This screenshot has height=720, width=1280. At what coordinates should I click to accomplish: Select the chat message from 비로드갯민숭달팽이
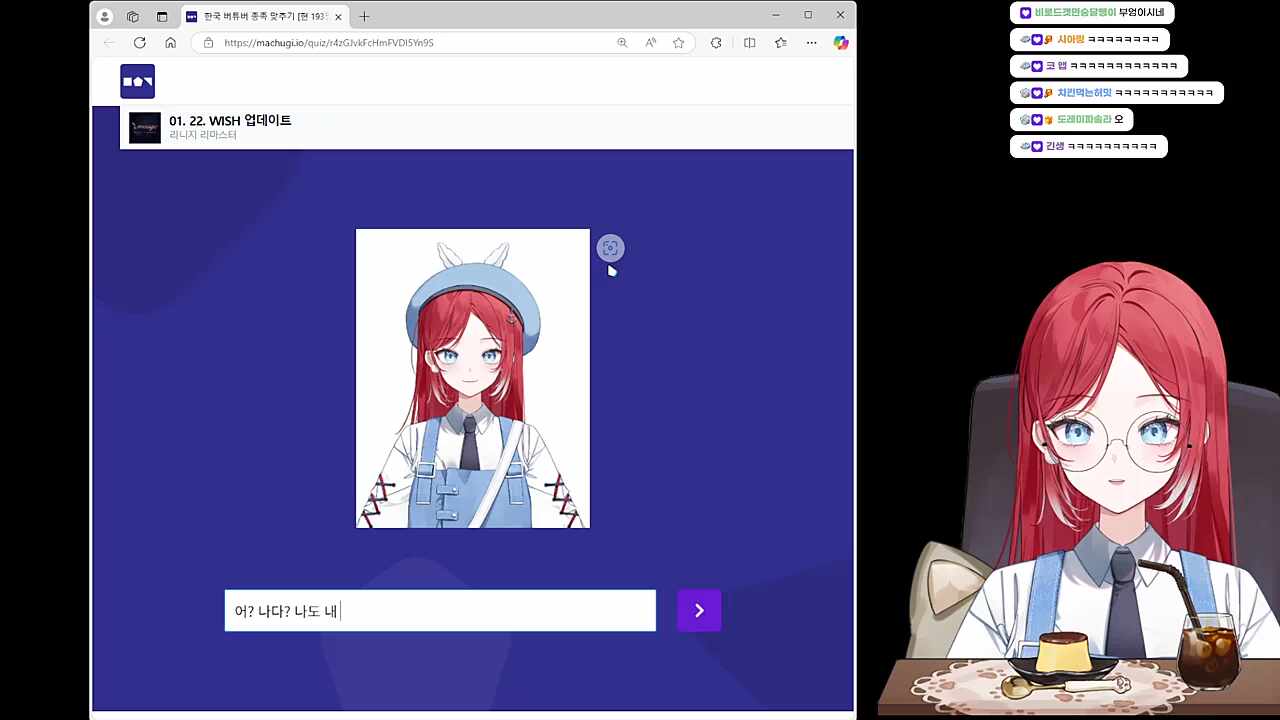coord(1092,13)
